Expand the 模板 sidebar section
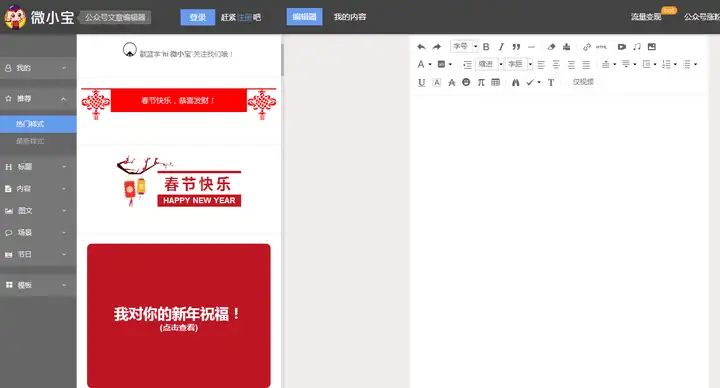This screenshot has height=388, width=720. [x=38, y=285]
